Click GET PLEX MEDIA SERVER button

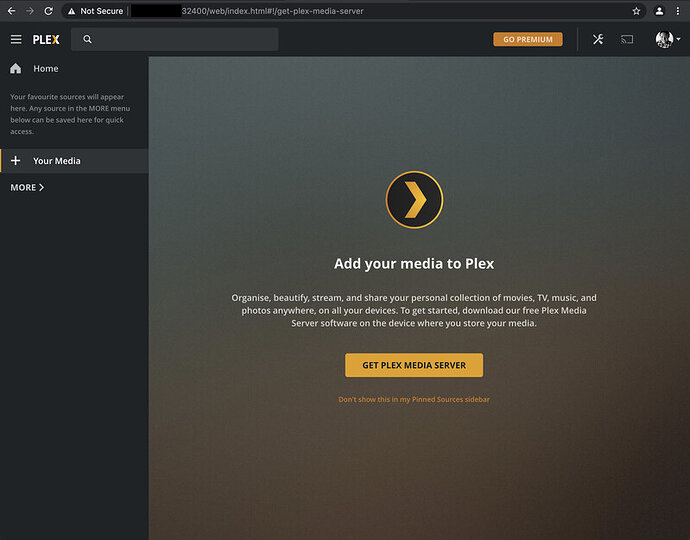(x=414, y=365)
